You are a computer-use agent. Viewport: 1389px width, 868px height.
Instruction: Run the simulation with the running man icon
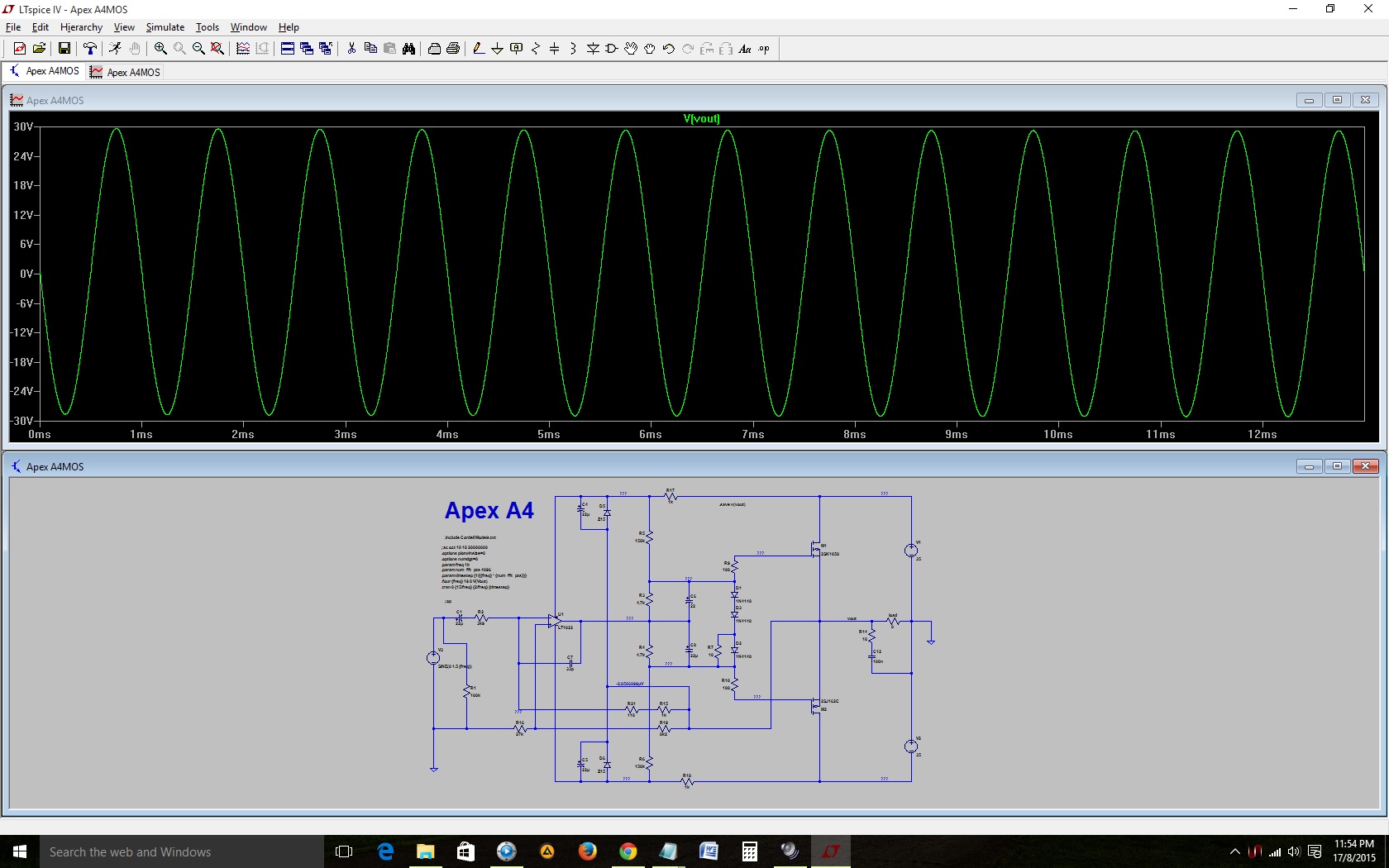click(116, 49)
